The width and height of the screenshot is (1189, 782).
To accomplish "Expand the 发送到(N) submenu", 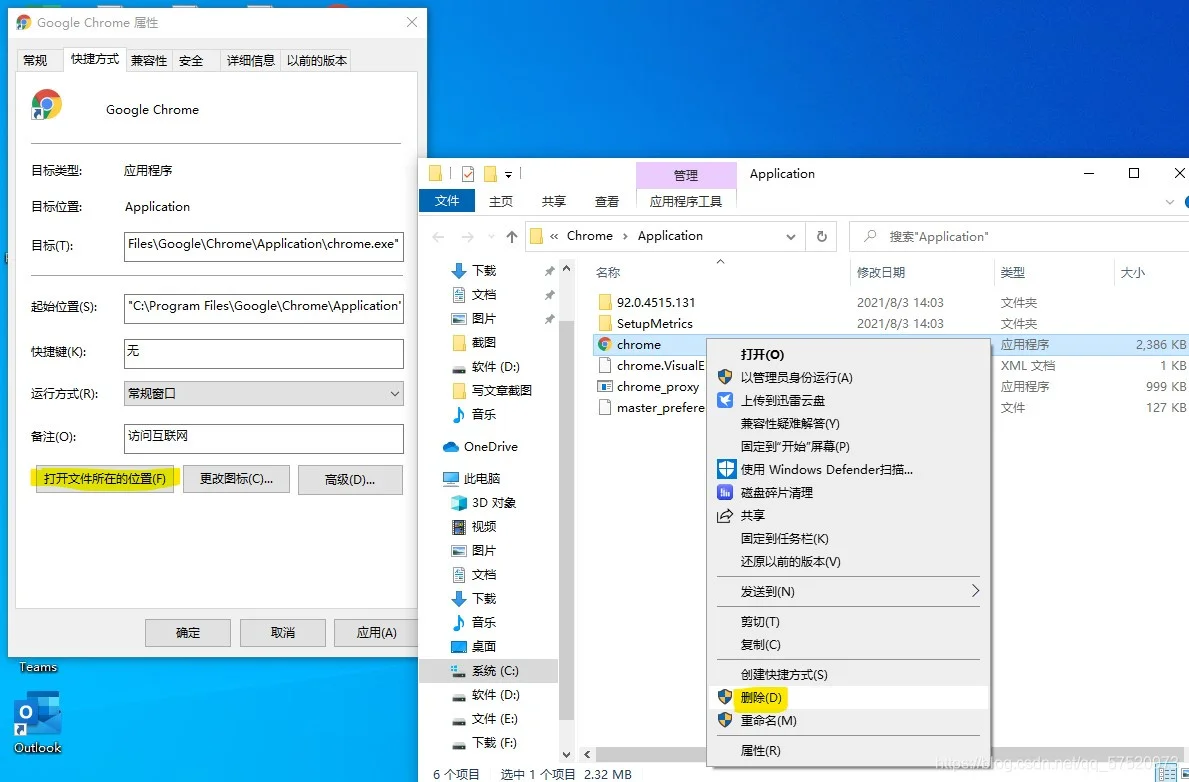I will click(x=975, y=591).
